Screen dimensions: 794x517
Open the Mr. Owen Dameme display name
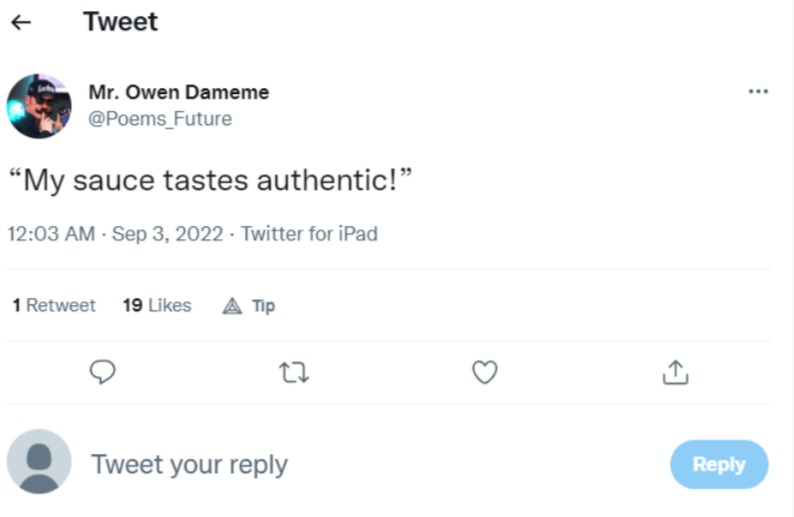(x=179, y=92)
